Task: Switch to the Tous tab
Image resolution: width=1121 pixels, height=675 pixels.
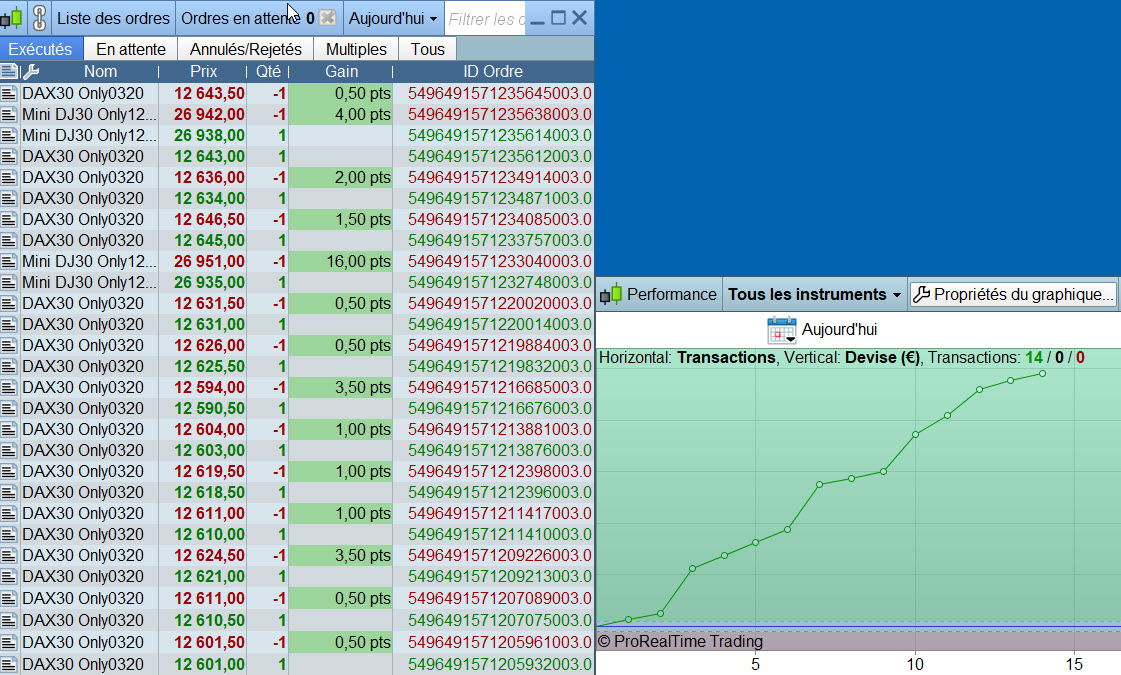Action: click(x=428, y=49)
